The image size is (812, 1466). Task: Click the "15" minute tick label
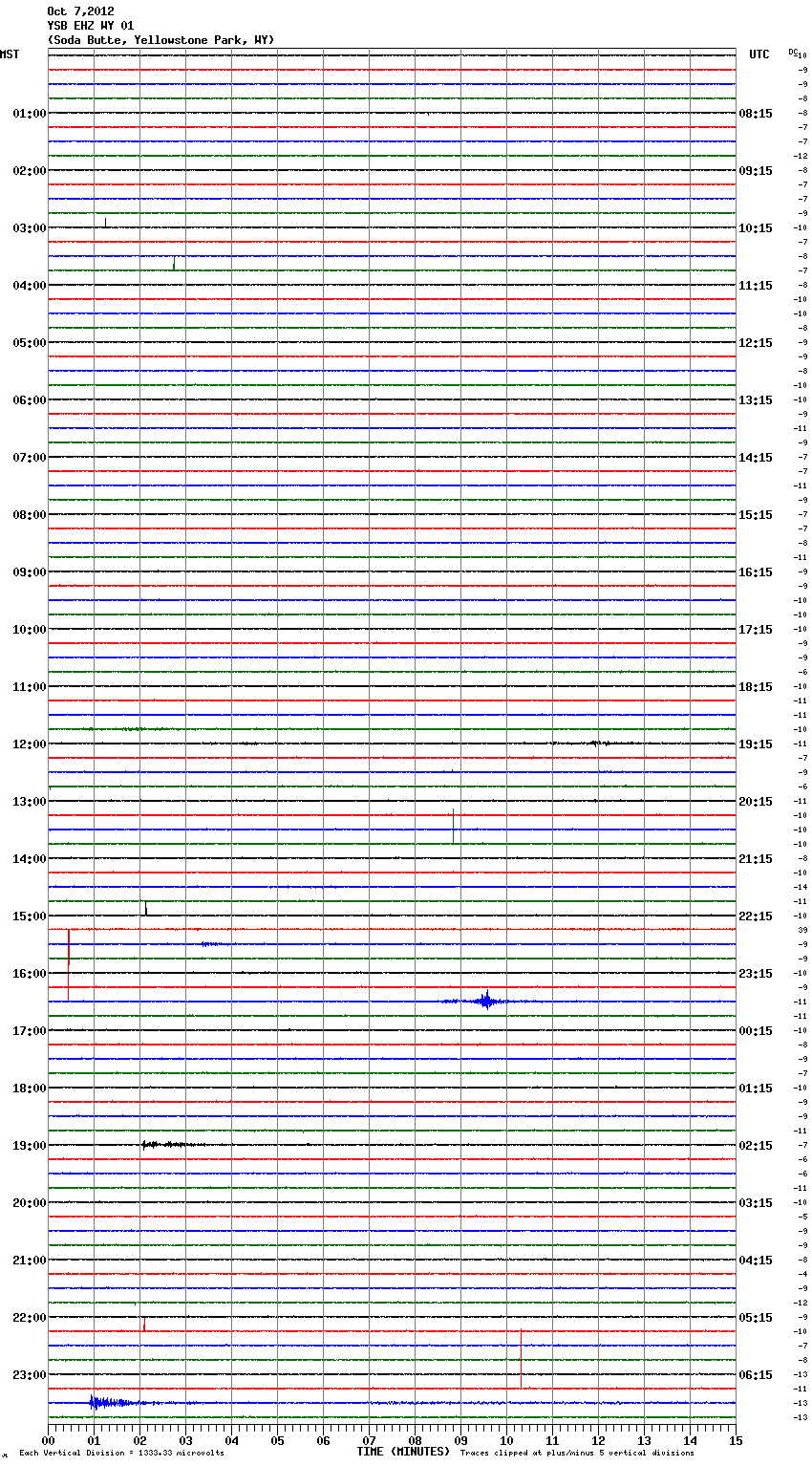(736, 1439)
